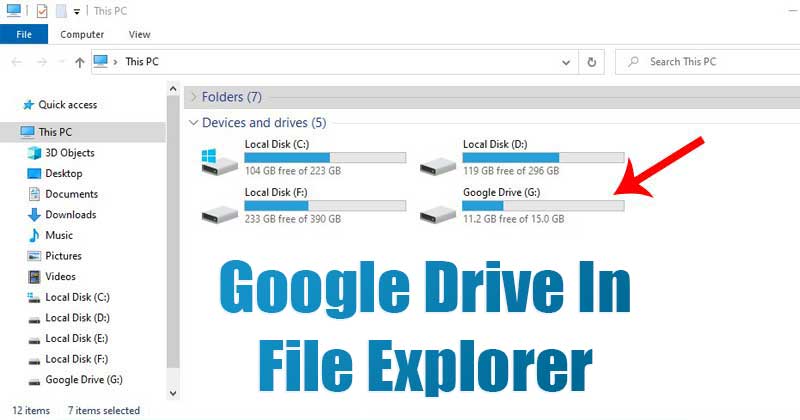Open Videos in the sidebar
This screenshot has height=420, width=800.
[x=60, y=277]
